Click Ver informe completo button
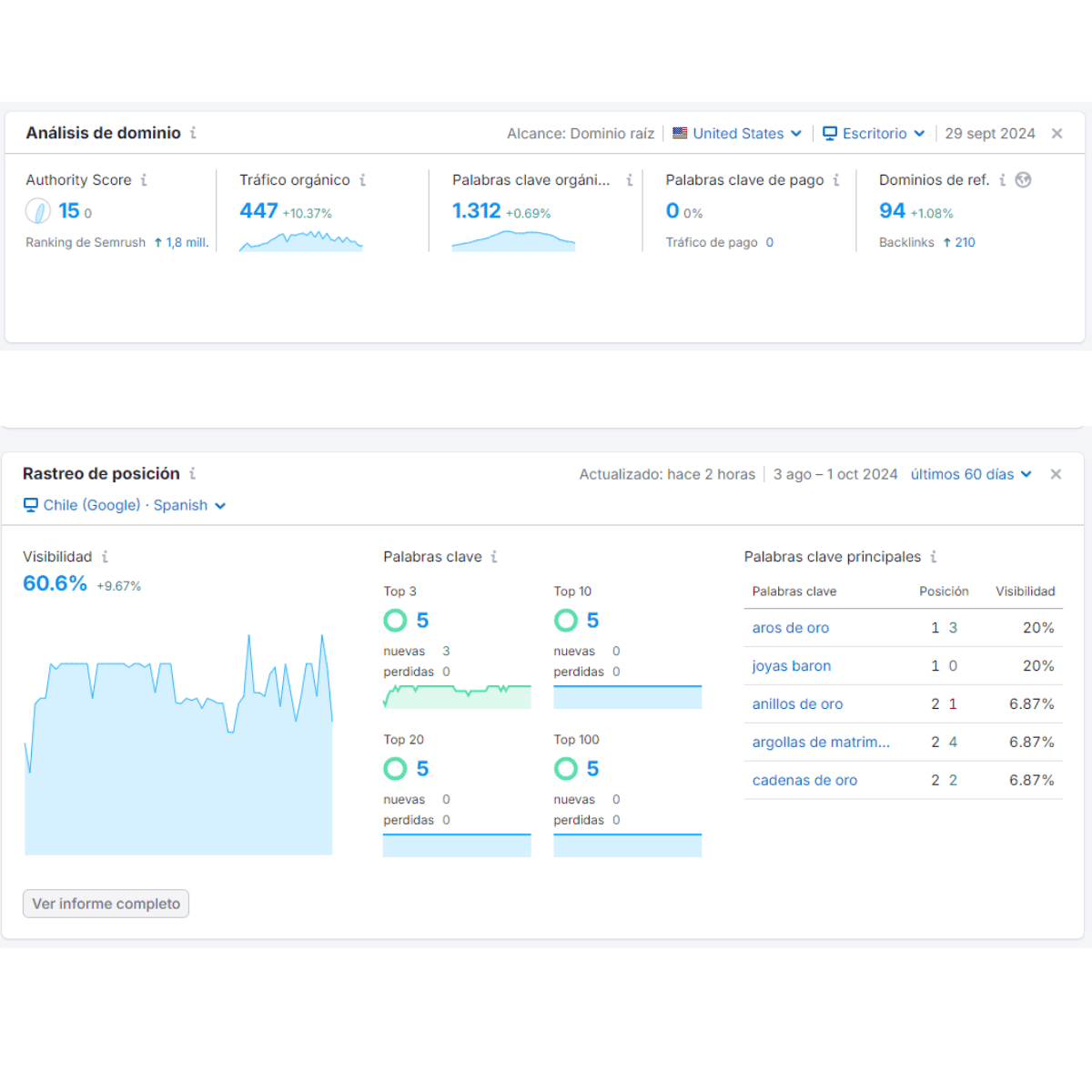 106,904
